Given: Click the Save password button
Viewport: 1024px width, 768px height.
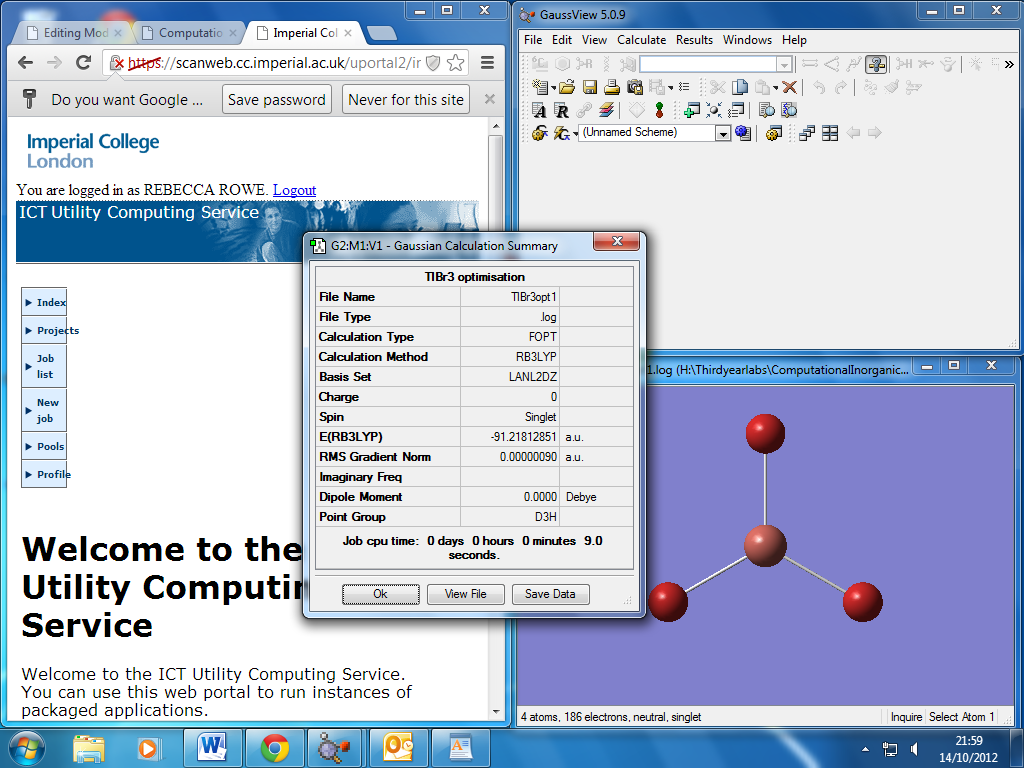Looking at the screenshot, I should pyautogui.click(x=276, y=99).
